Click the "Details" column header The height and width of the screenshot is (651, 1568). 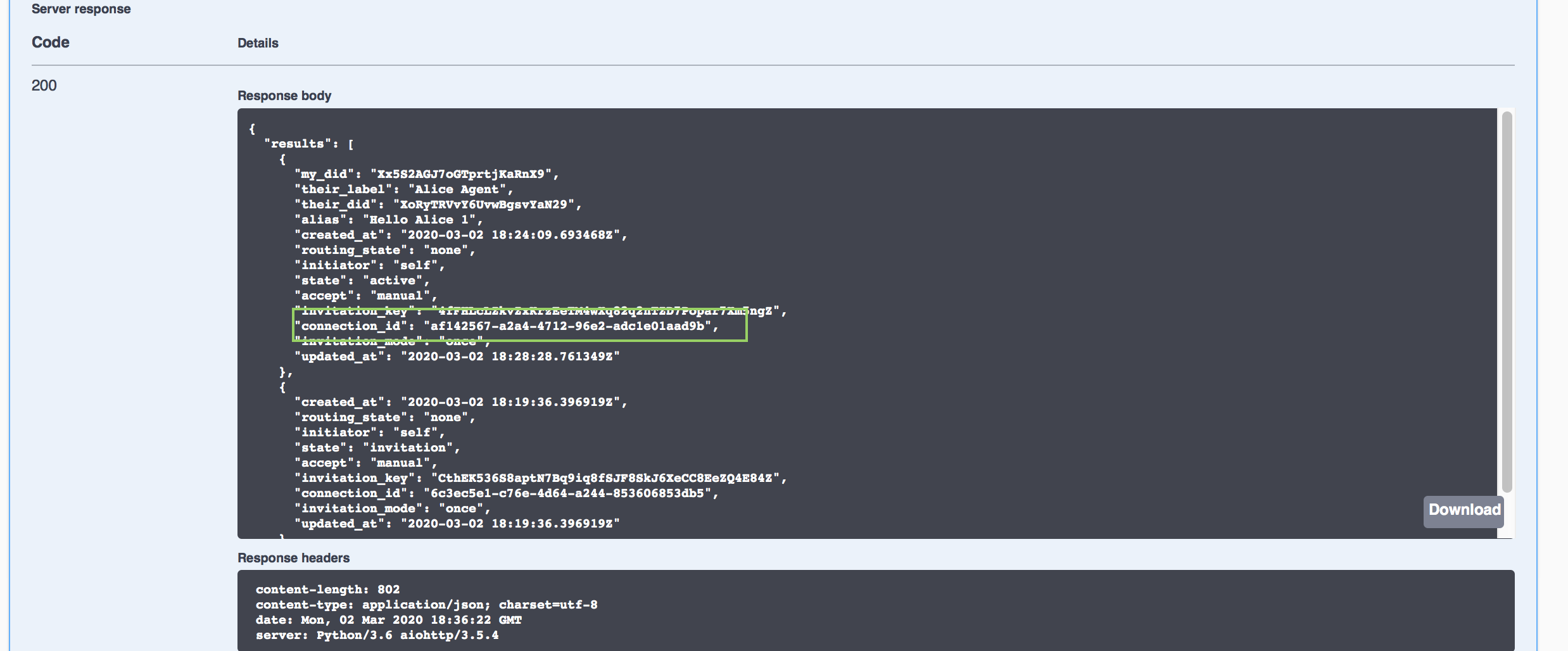pyautogui.click(x=258, y=43)
